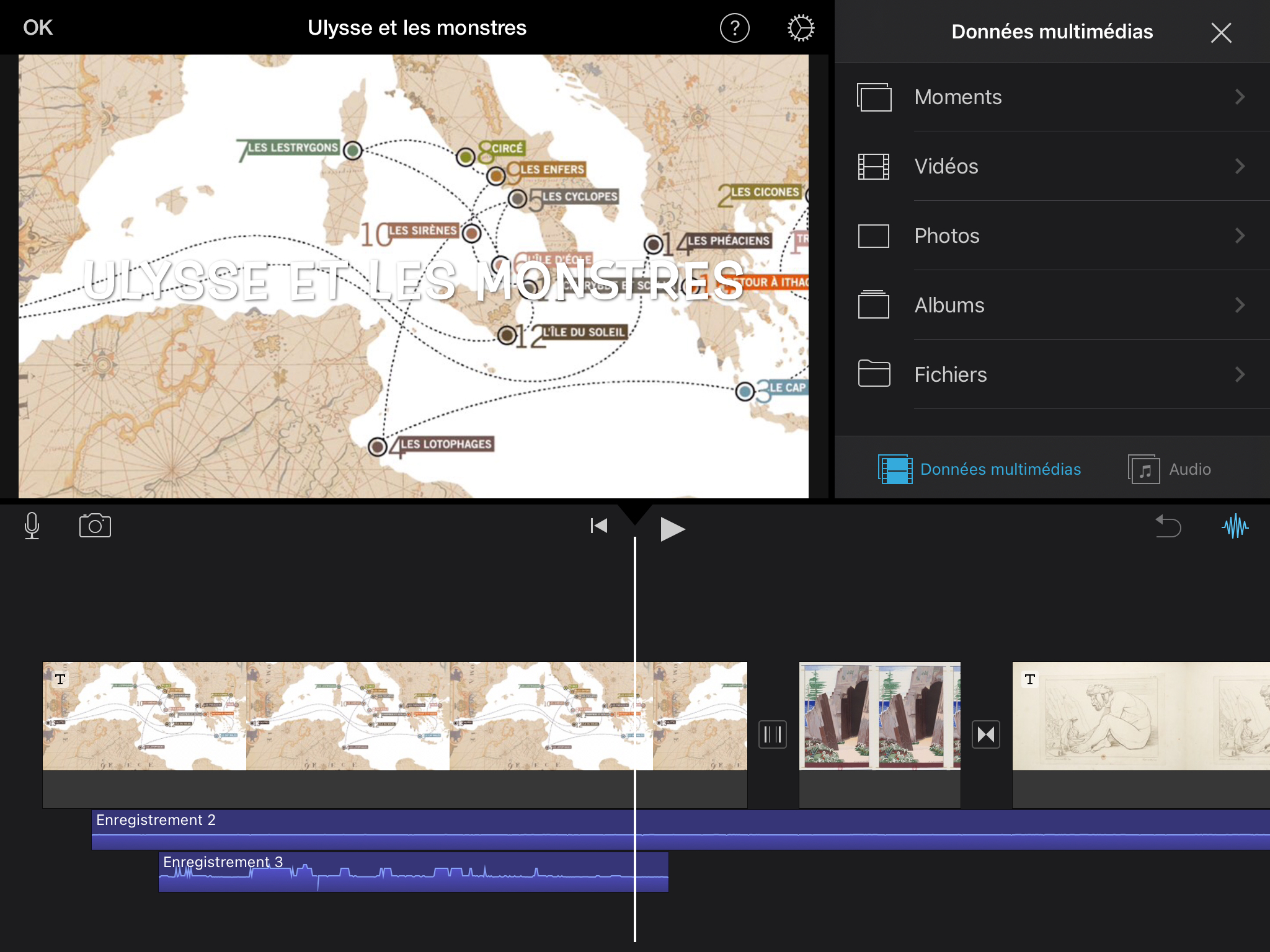Open the Fichiers media category

point(1052,374)
